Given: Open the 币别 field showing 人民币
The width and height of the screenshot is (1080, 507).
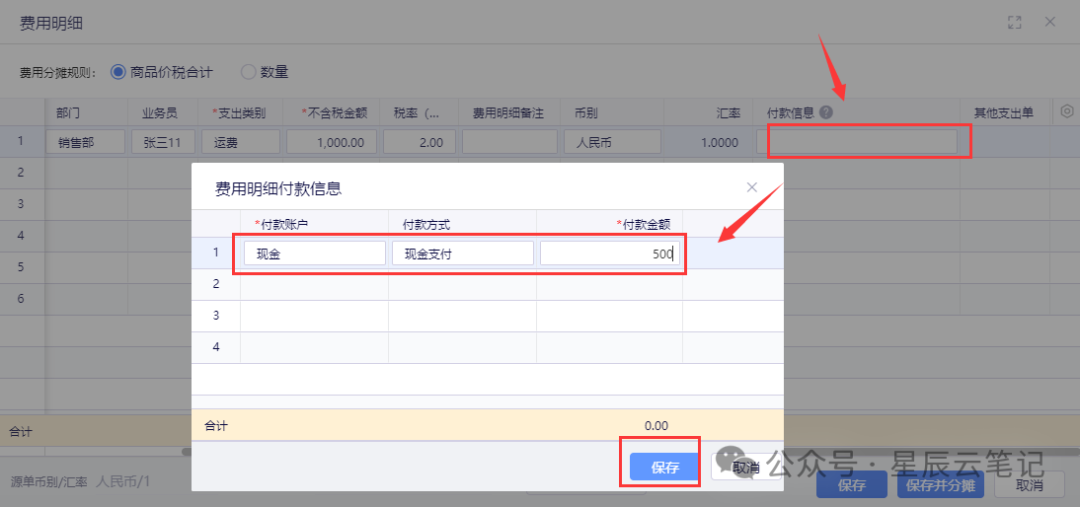Looking at the screenshot, I should [x=611, y=143].
